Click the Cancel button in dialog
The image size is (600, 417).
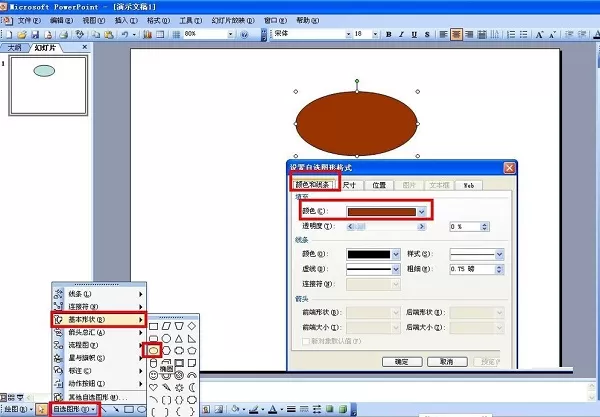pyautogui.click(x=447, y=362)
